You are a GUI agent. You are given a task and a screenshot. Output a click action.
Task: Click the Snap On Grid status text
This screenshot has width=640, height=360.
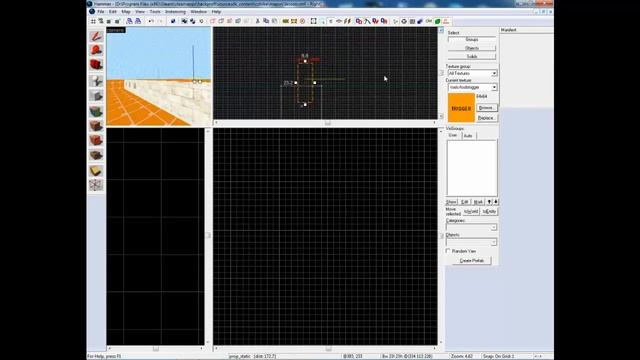[498, 356]
